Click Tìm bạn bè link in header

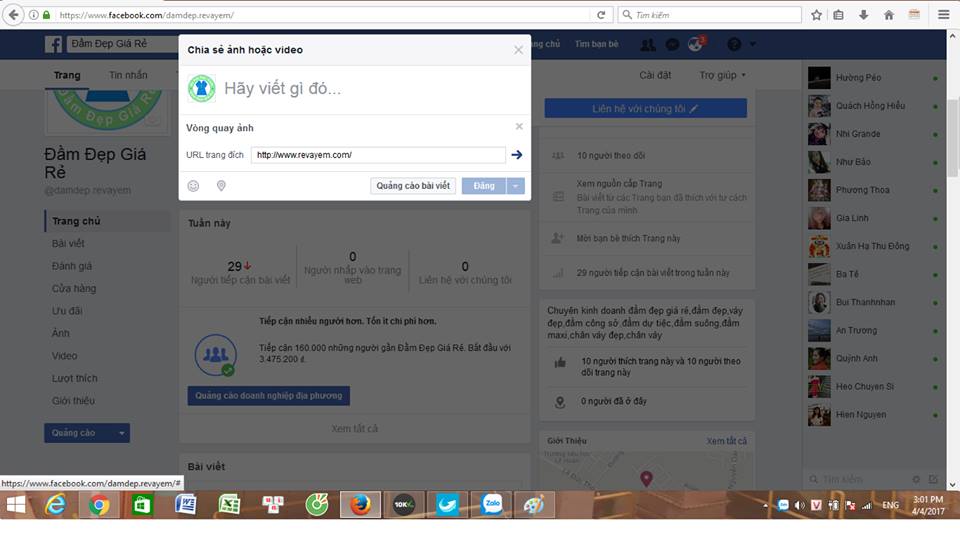pos(596,44)
